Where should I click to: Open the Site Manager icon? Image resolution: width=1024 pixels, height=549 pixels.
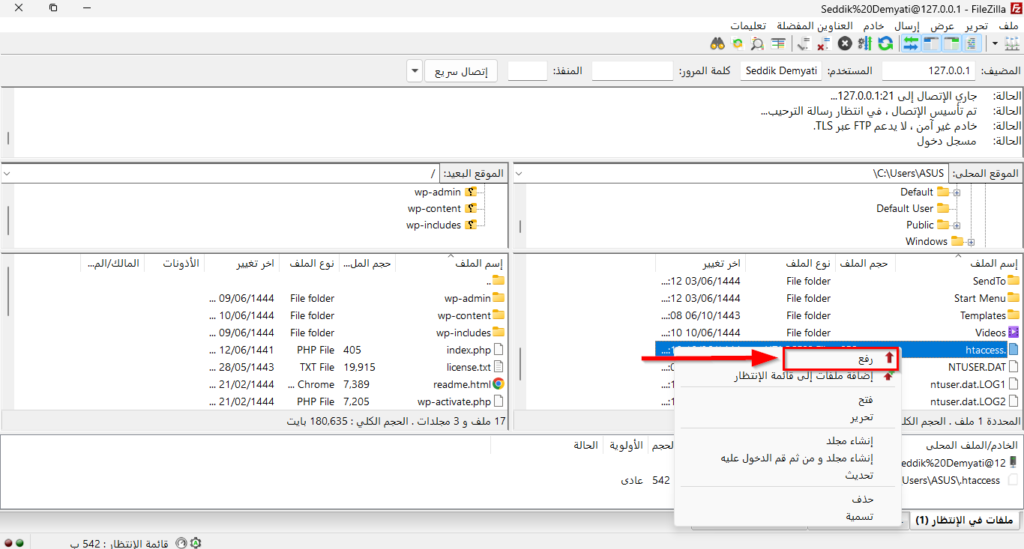1008,44
